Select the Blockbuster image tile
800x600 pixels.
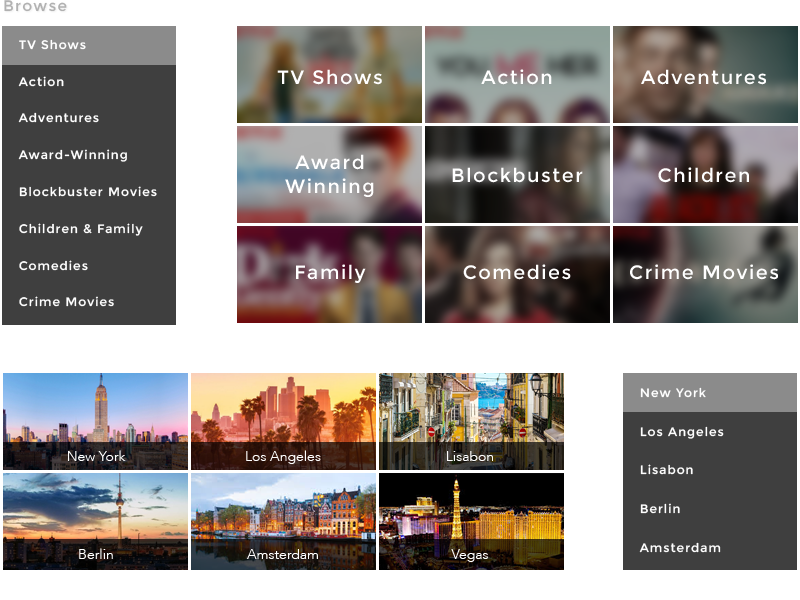[x=517, y=174]
